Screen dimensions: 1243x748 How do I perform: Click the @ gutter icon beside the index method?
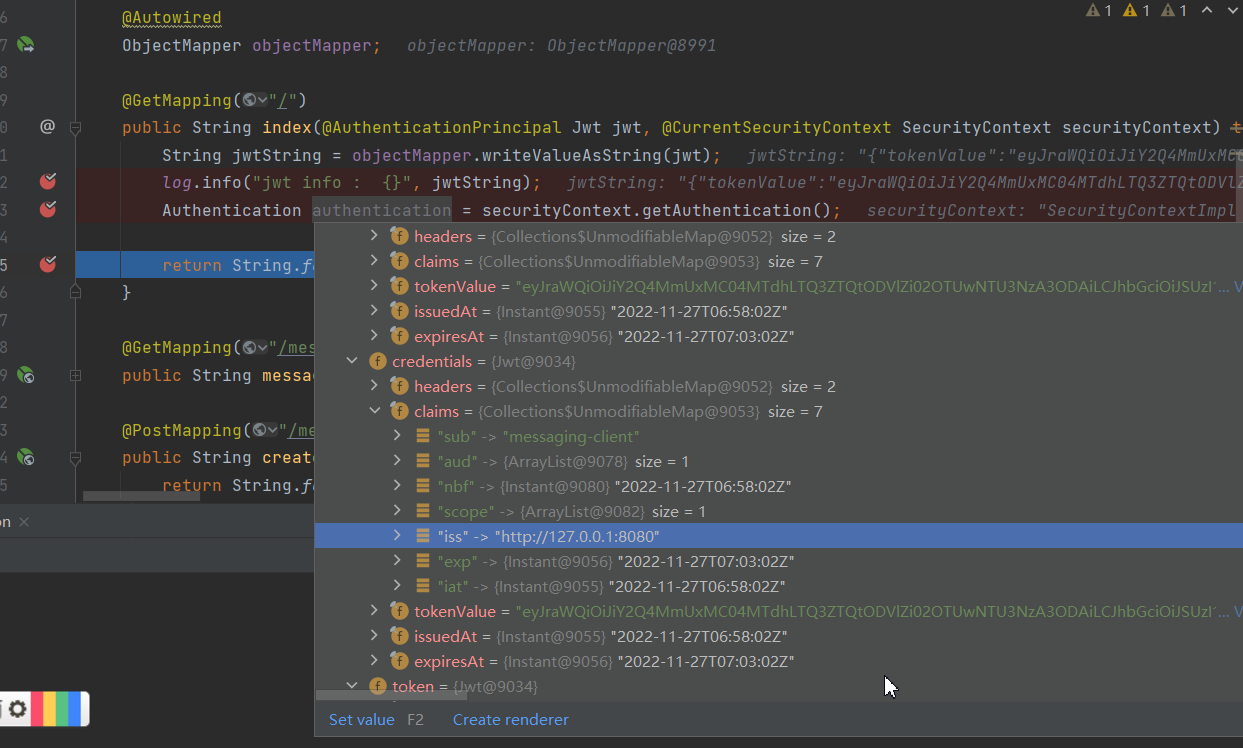point(47,127)
